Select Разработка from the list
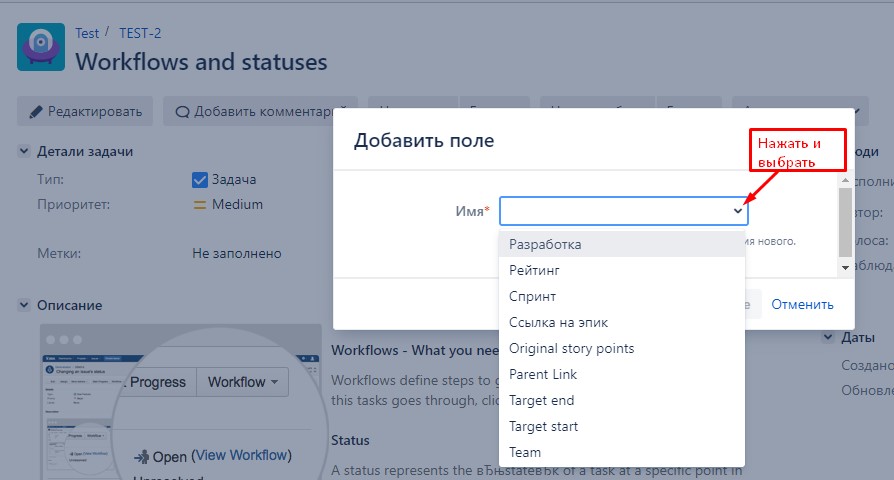The height and width of the screenshot is (480, 894). pyautogui.click(x=621, y=244)
